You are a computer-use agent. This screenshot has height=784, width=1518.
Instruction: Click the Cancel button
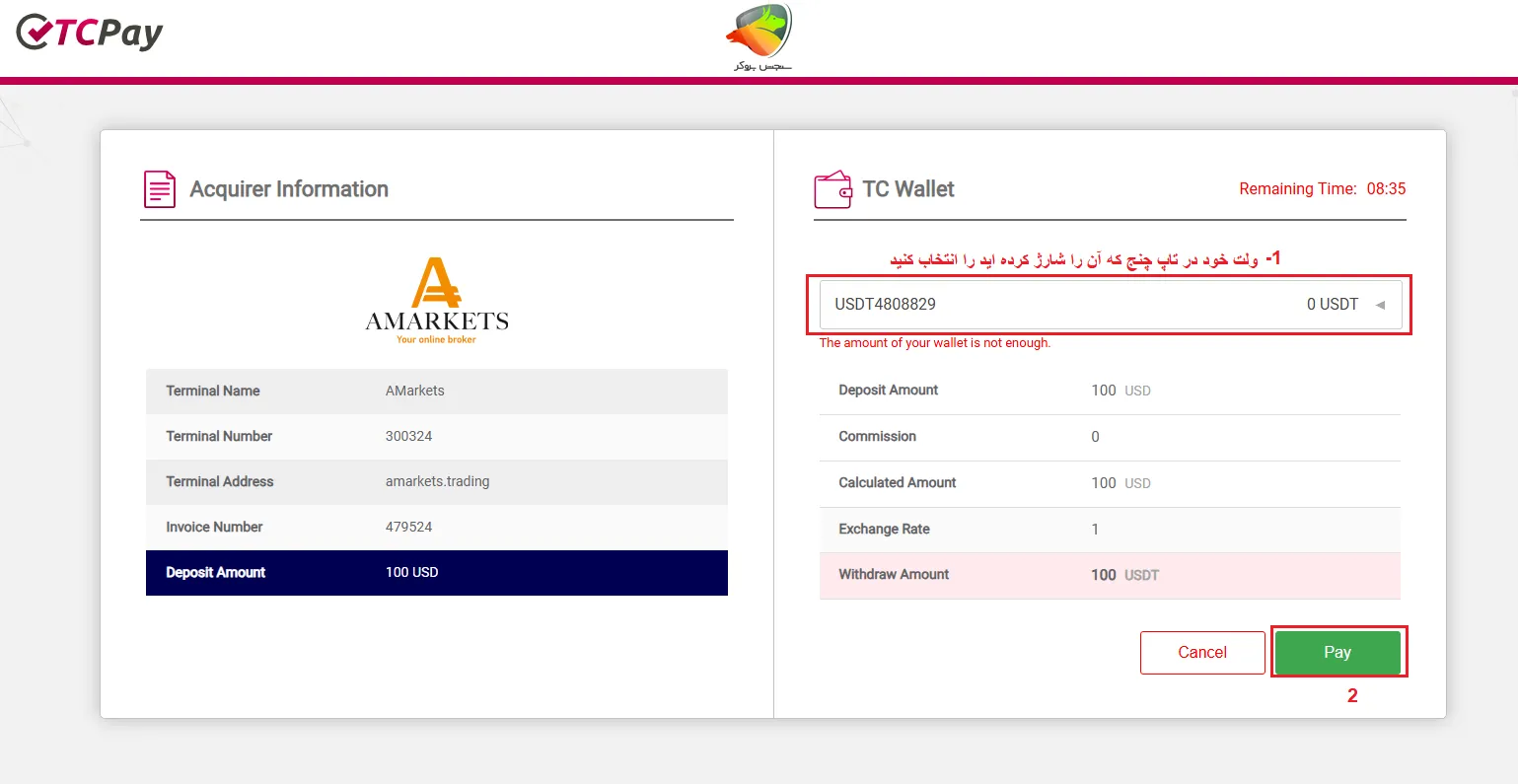(1202, 652)
